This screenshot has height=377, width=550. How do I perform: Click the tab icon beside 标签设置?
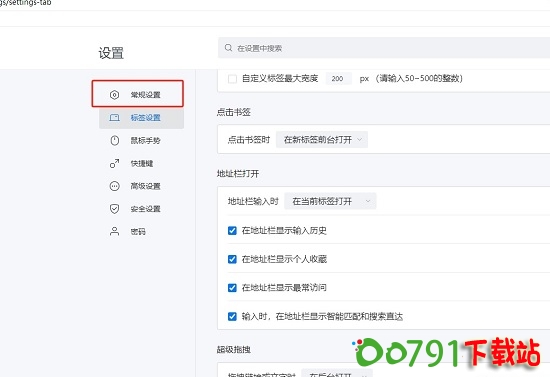[x=114, y=117]
